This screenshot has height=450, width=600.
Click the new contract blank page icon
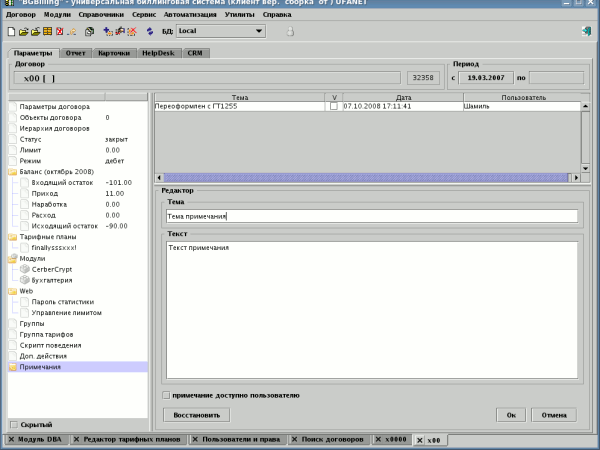(x=12, y=32)
